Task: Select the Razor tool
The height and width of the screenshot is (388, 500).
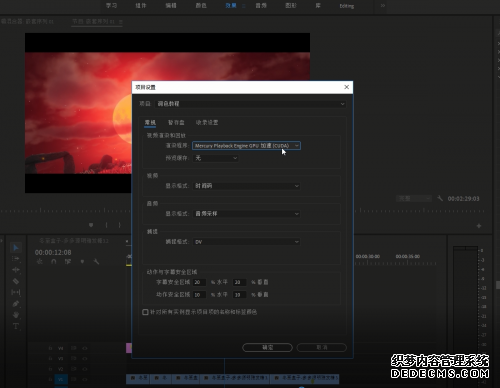Action: (x=16, y=281)
